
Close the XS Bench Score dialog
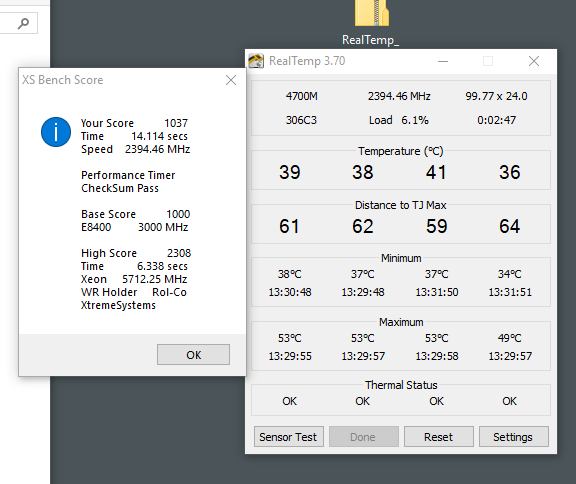coord(231,80)
